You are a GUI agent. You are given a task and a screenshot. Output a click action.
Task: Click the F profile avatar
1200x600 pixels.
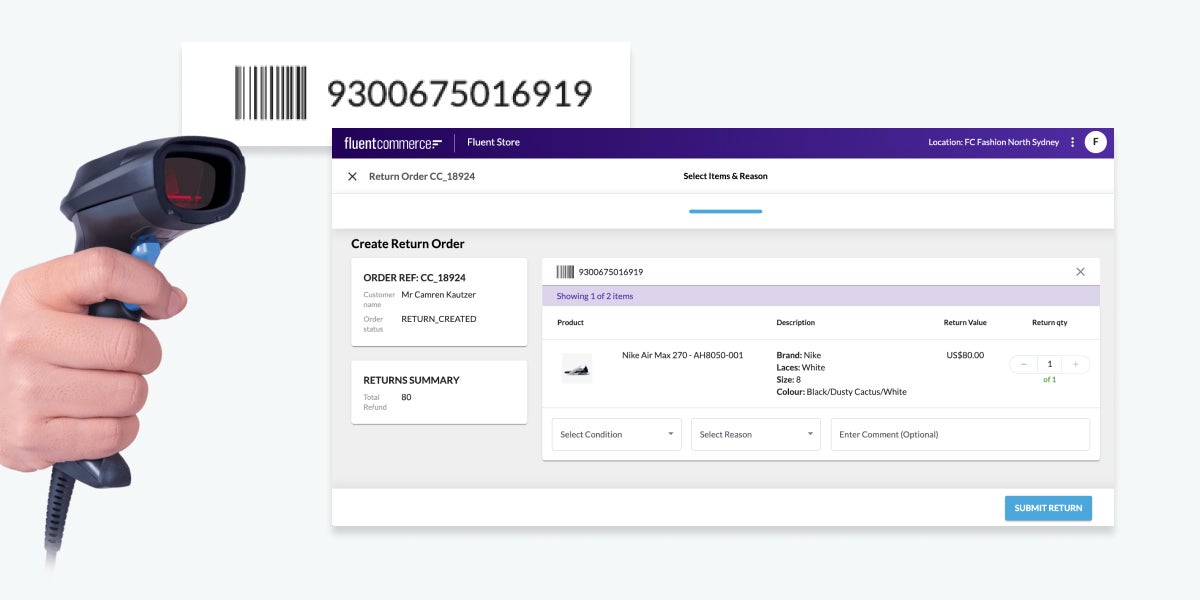coord(1096,142)
